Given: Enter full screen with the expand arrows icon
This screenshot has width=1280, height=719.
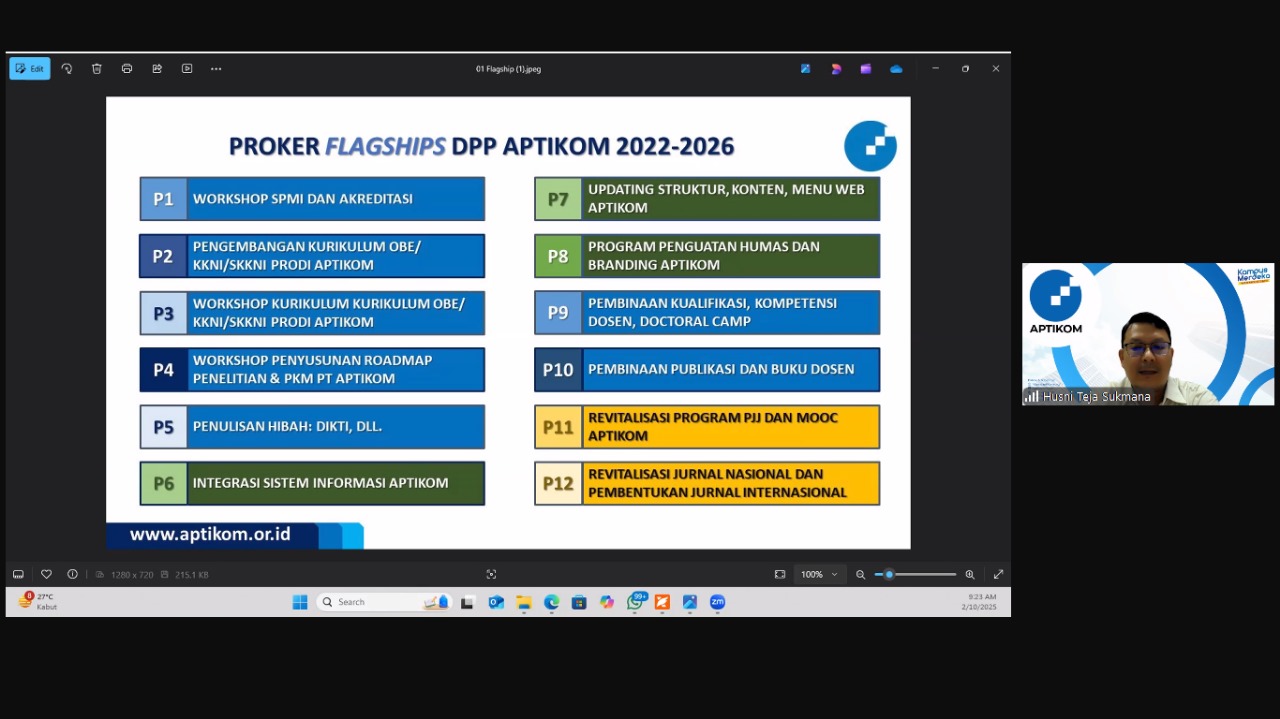Looking at the screenshot, I should pos(998,574).
